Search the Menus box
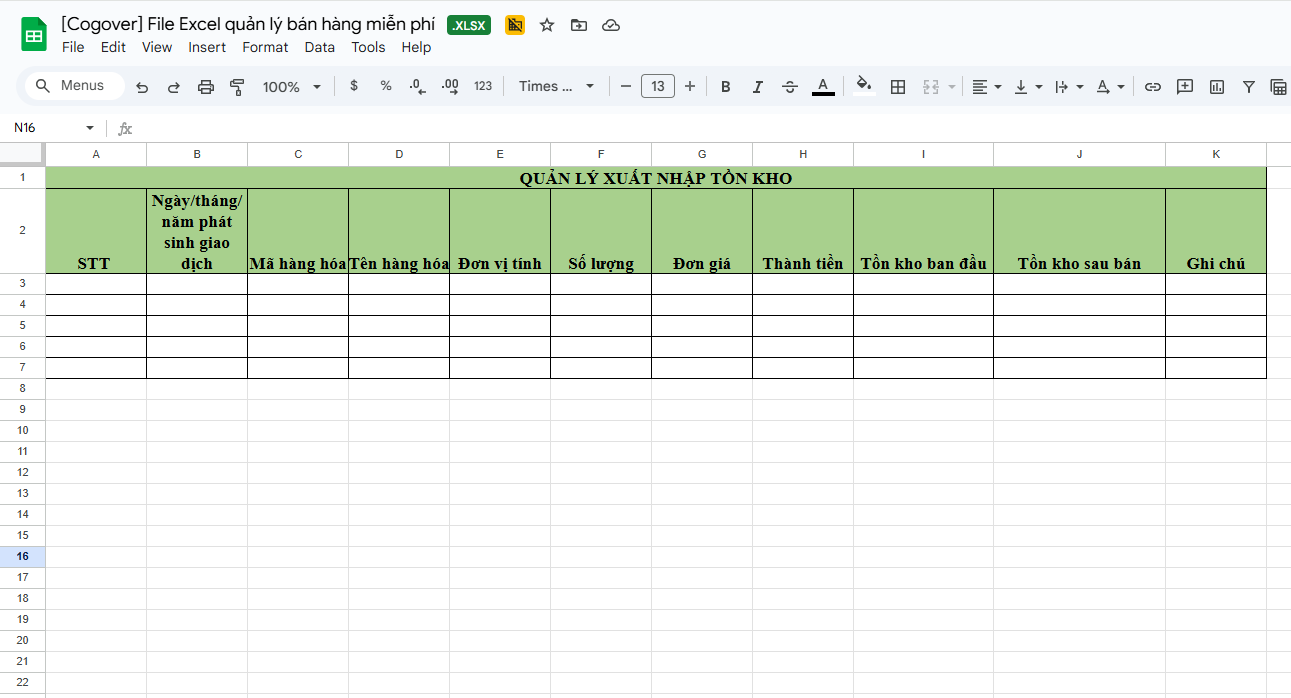Screen dimensions: 1291x698 click(x=75, y=86)
